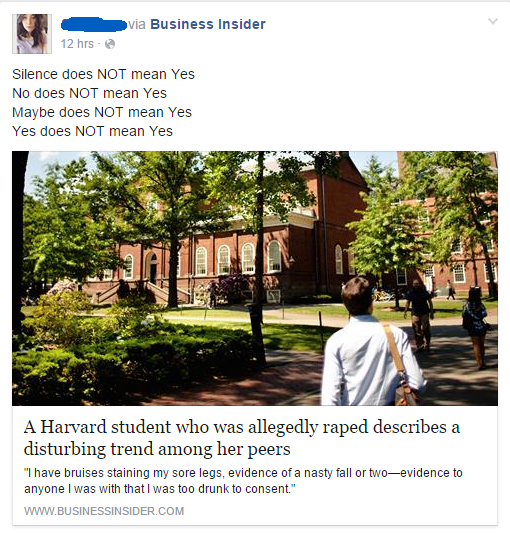Click the public globe privacy icon
The width and height of the screenshot is (510, 533).
click(x=110, y=44)
